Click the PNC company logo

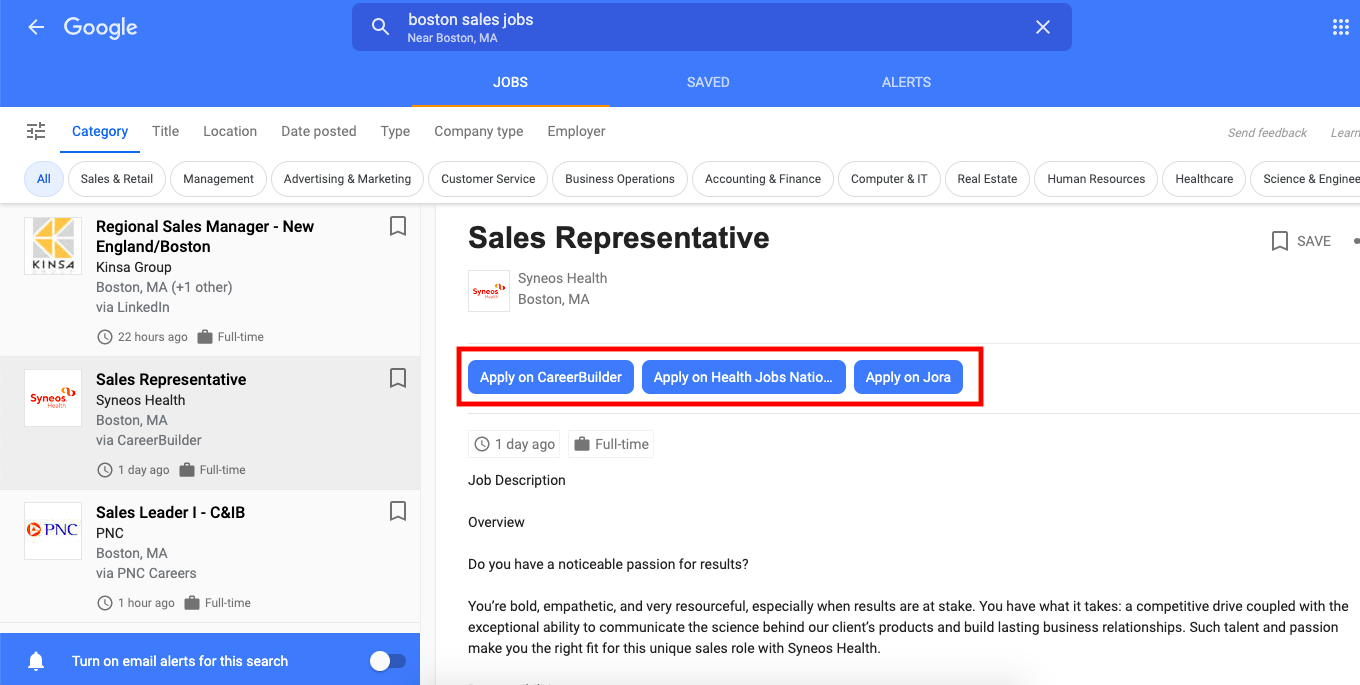[x=53, y=531]
